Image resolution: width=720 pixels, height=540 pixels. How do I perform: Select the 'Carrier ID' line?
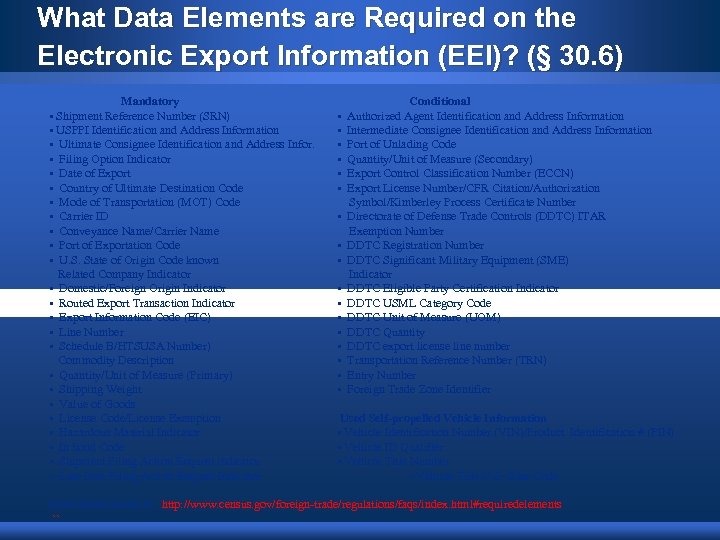84,216
